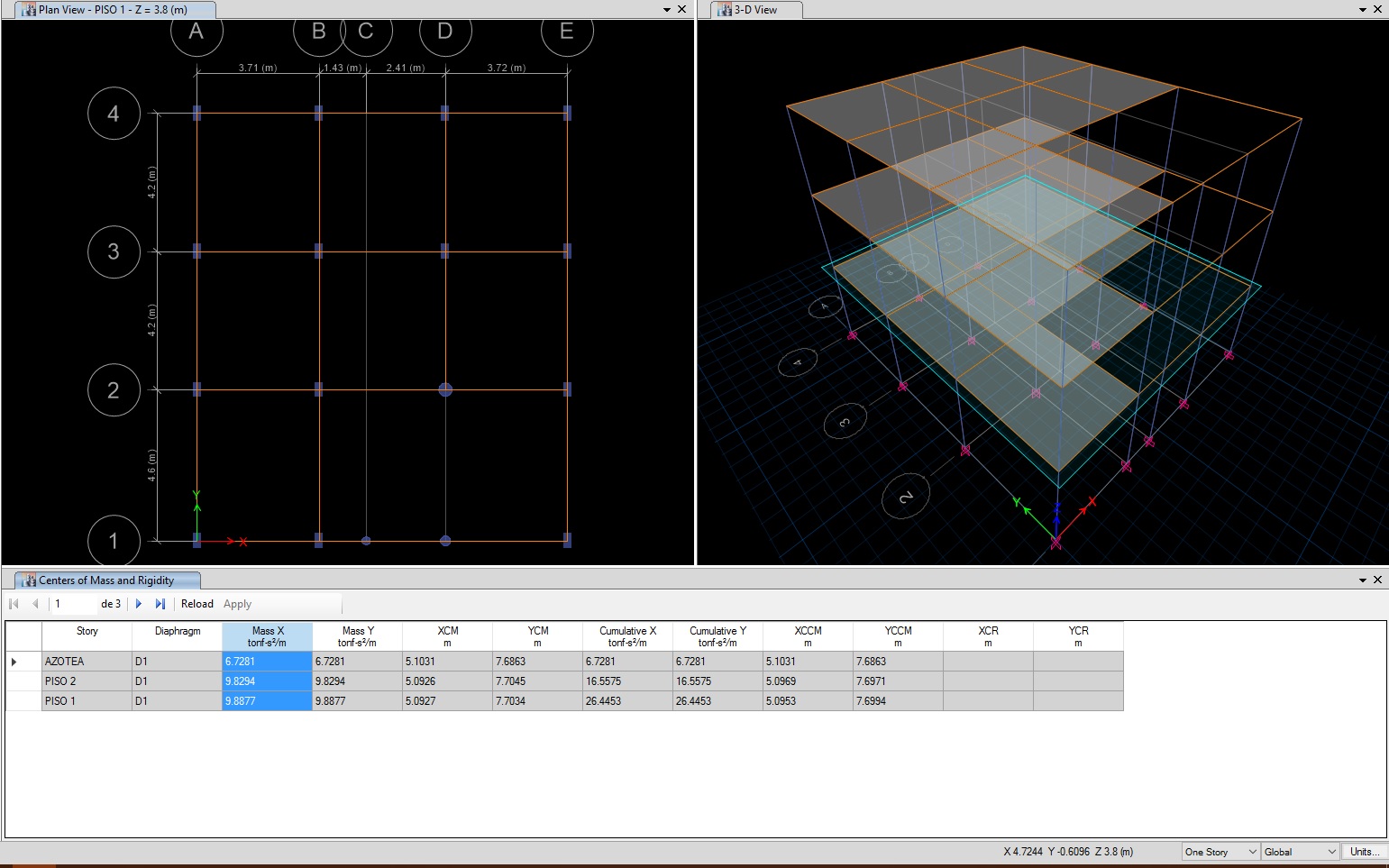The height and width of the screenshot is (868, 1389).
Task: Close the 3-D View panel
Action: (1377, 9)
